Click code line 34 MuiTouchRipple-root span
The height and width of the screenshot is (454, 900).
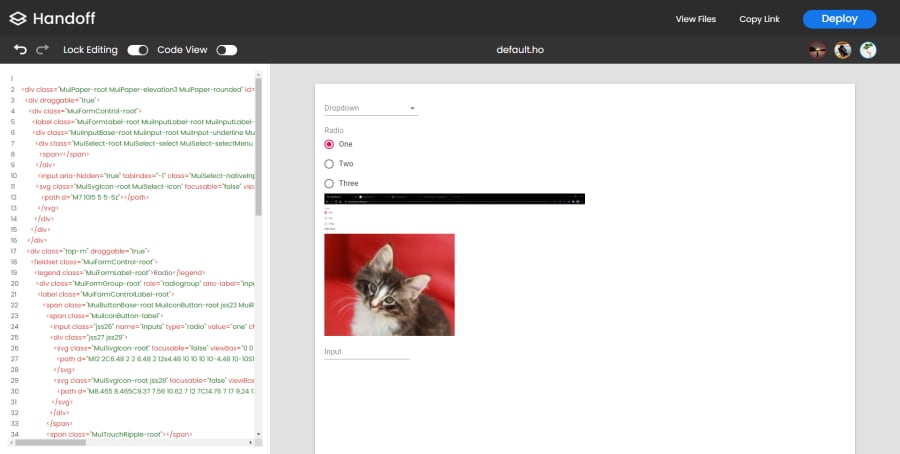pyautogui.click(x=119, y=434)
